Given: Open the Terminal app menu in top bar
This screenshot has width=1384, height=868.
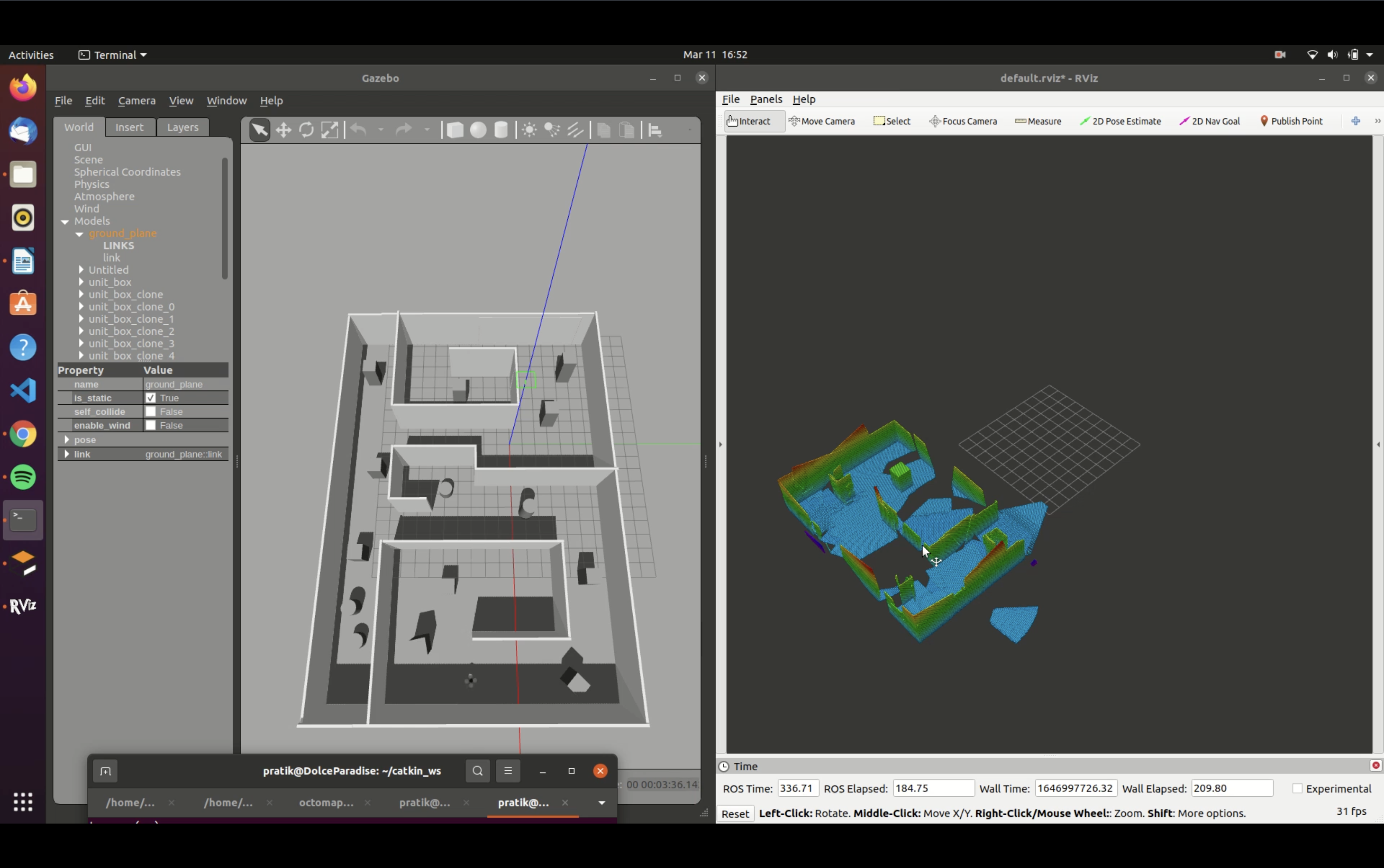Looking at the screenshot, I should coord(113,55).
